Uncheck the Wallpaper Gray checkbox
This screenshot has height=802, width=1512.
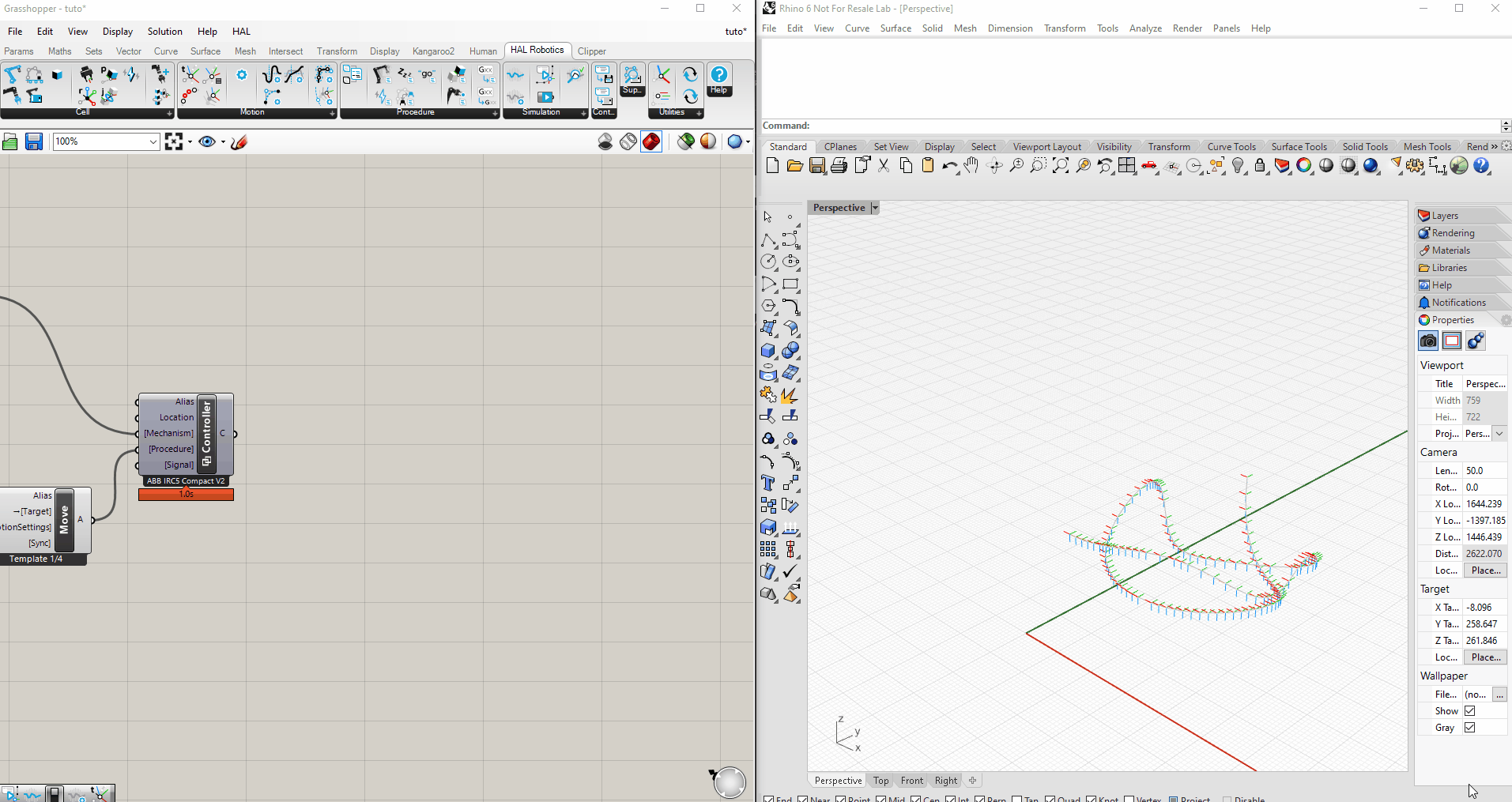[x=1469, y=727]
